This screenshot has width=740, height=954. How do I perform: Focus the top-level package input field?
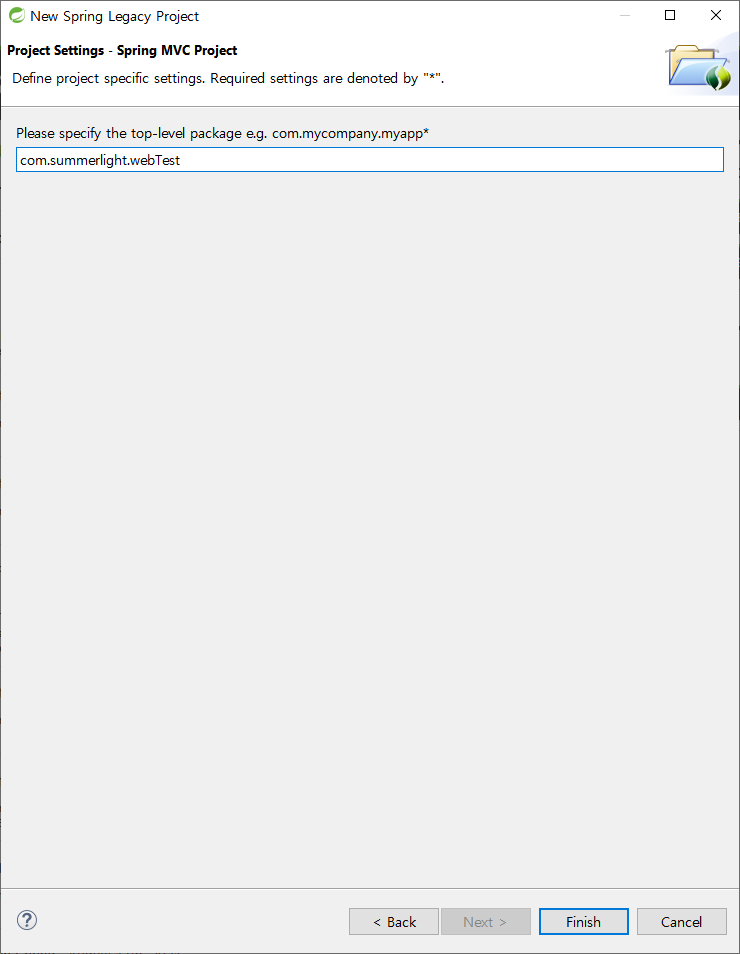370,160
